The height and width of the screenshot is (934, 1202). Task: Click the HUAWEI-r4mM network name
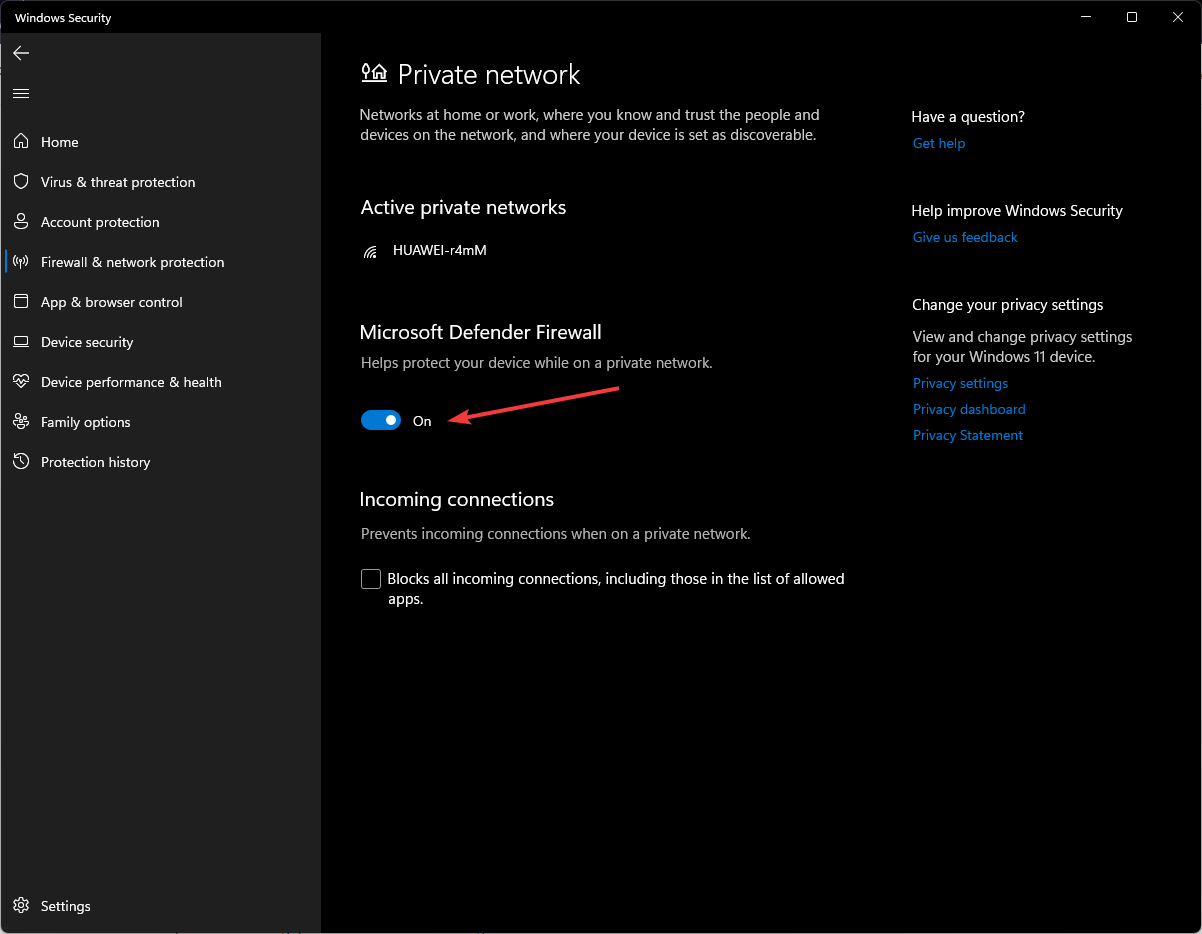pyautogui.click(x=440, y=250)
